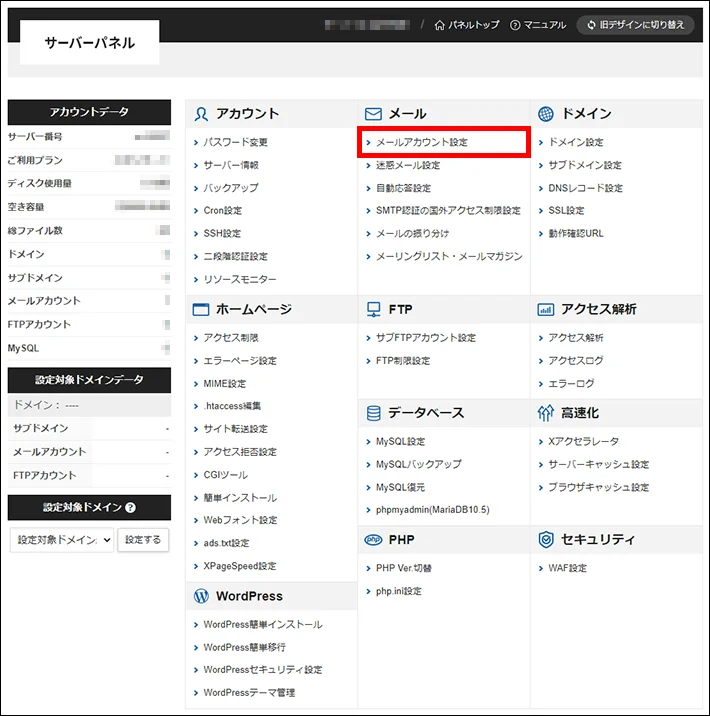Open WordPressテーマ管理

point(249,693)
